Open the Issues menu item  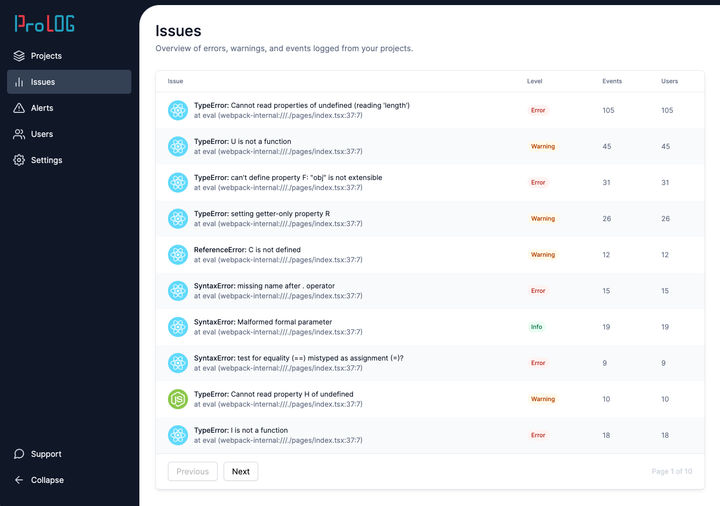(43, 82)
